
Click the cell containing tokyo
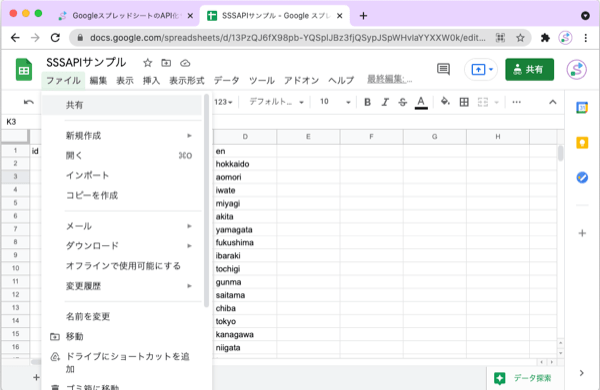[x=245, y=321]
